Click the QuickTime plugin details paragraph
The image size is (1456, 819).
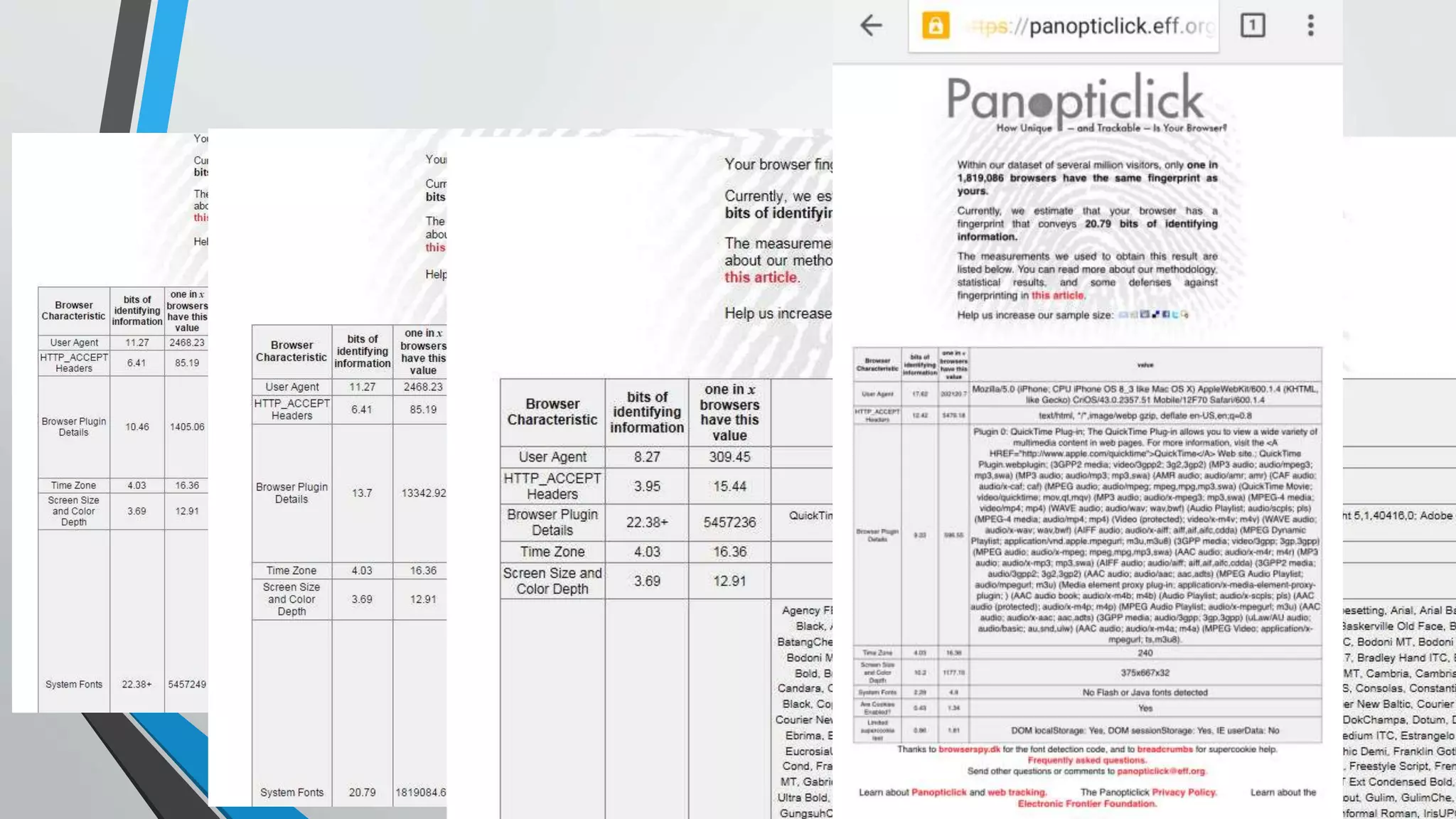(1145, 535)
